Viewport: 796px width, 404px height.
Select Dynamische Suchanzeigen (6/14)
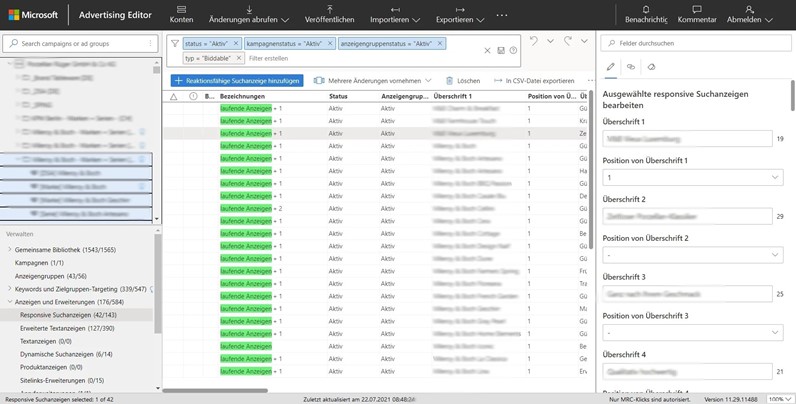66,354
